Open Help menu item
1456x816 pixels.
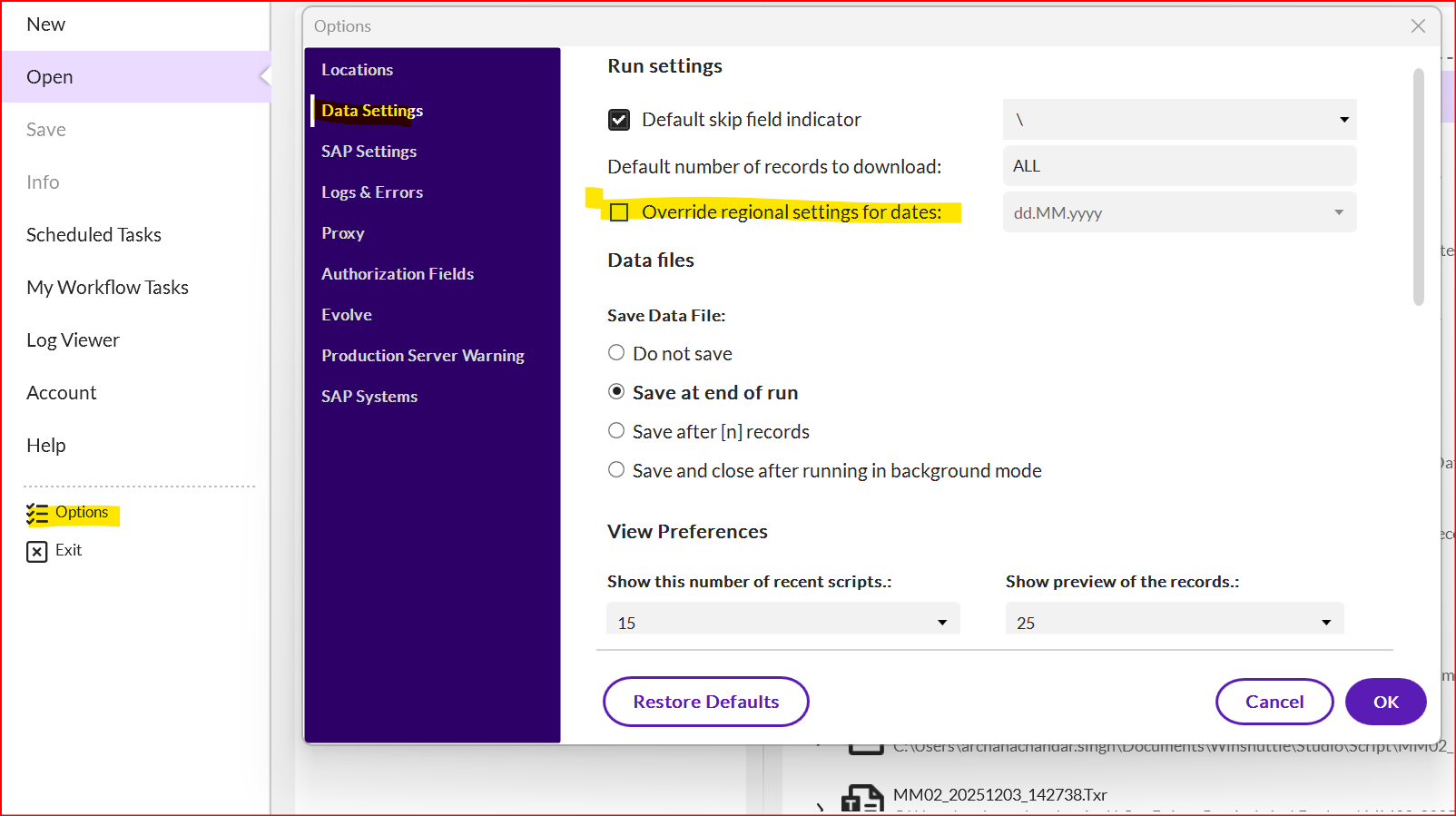pos(45,446)
